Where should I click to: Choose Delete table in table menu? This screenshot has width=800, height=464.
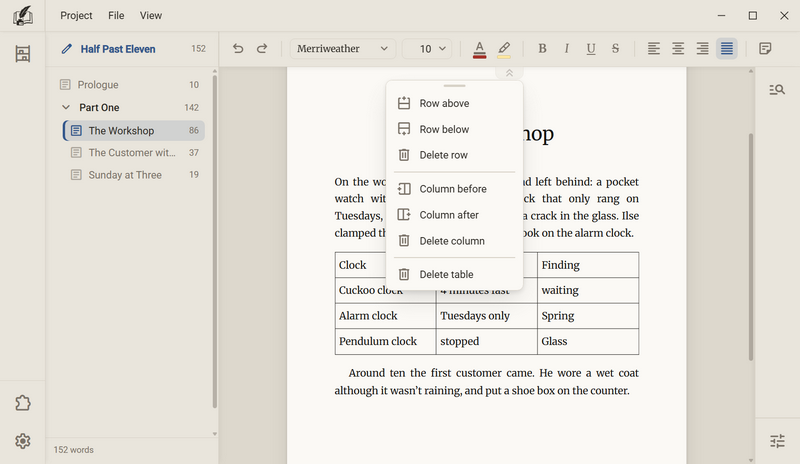454,274
